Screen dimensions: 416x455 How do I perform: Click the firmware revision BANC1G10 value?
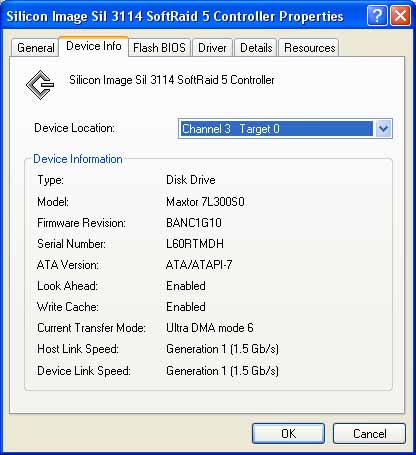(194, 223)
